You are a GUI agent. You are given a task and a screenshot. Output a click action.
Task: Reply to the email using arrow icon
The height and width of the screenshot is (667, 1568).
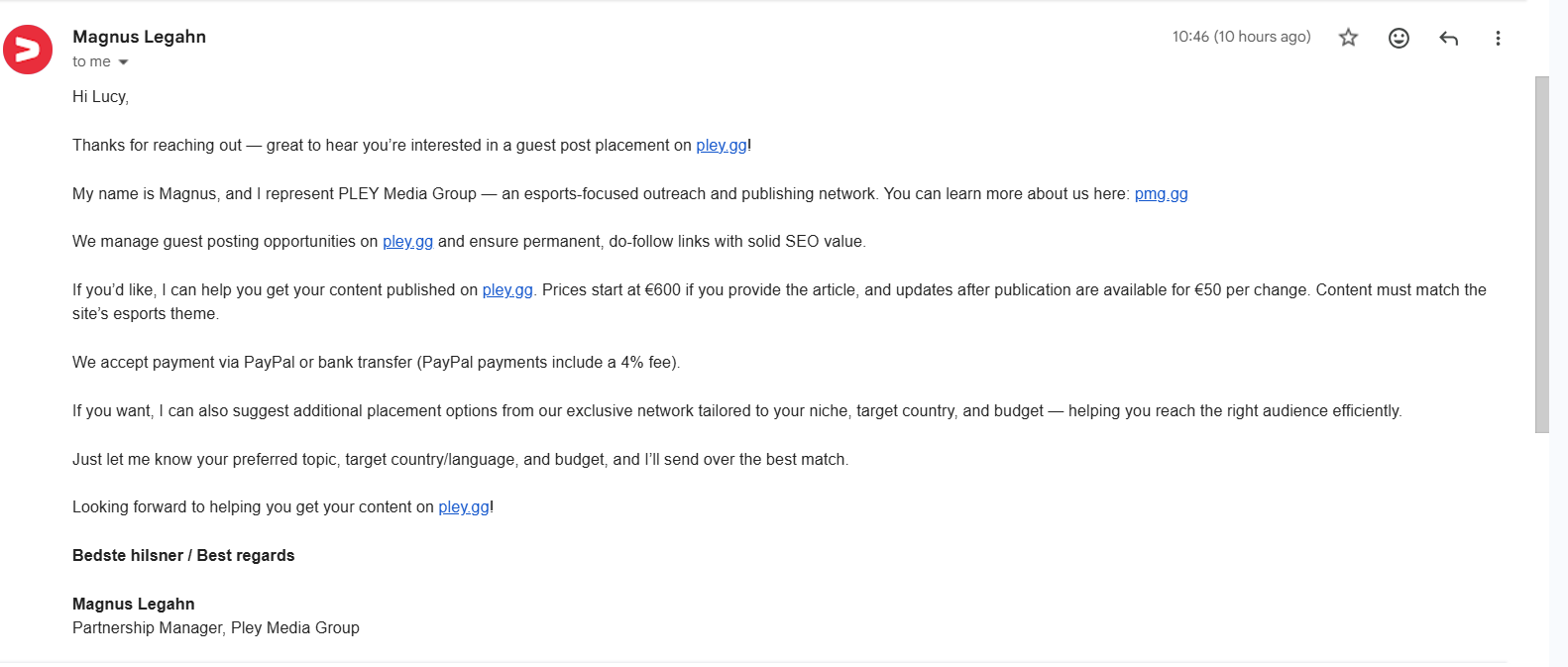coord(1448,38)
